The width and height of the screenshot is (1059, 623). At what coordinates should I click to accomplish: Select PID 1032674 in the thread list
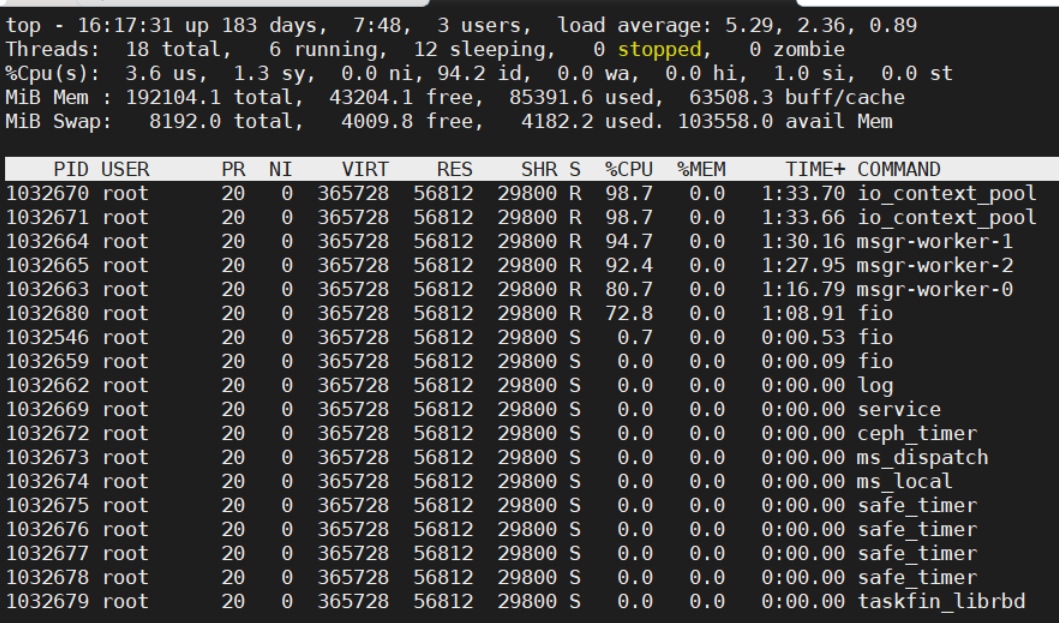pyautogui.click(x=47, y=481)
